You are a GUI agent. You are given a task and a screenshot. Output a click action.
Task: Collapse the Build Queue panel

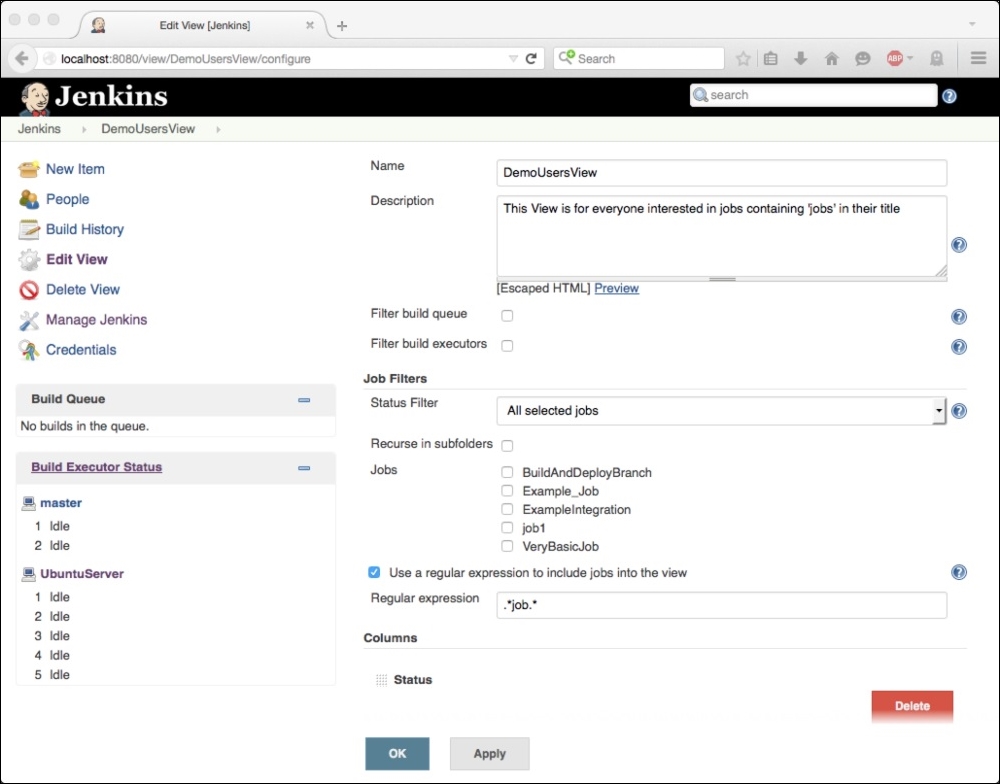[304, 398]
